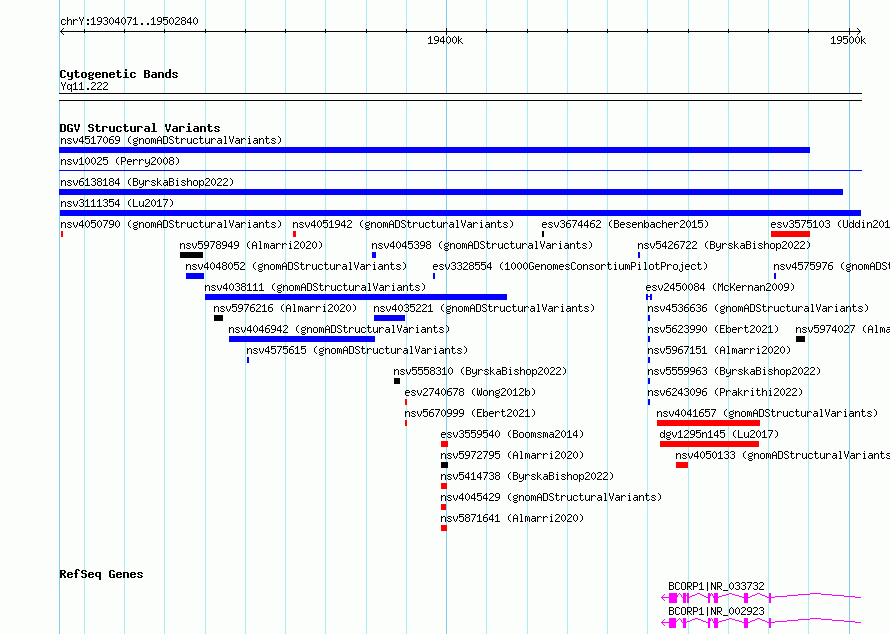The height and width of the screenshot is (634, 890).
Task: Select dgv1295n145 (Lu2017) label
Action: pyautogui.click(x=719, y=434)
